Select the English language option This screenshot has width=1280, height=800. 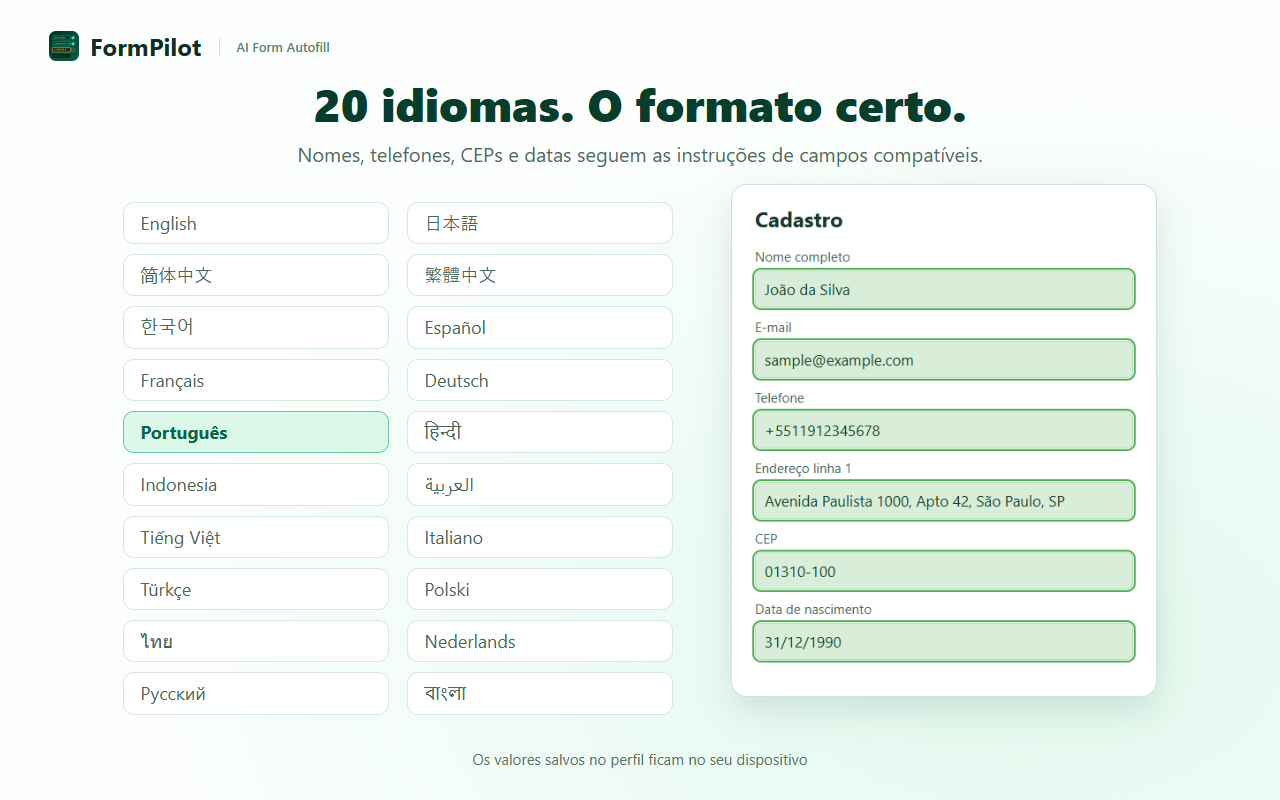(x=256, y=223)
